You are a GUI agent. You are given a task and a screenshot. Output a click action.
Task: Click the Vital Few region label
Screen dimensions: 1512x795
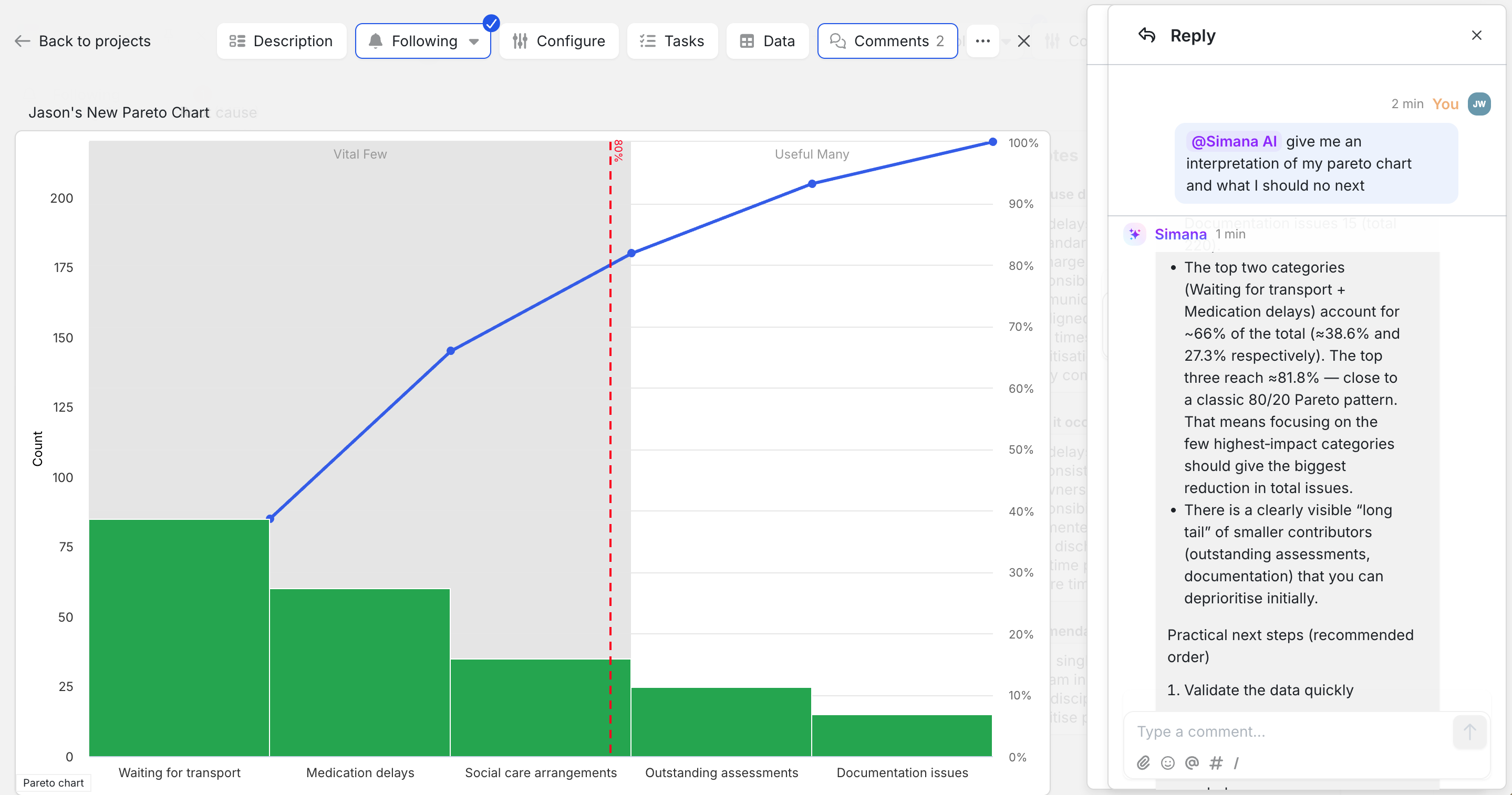[x=360, y=154]
